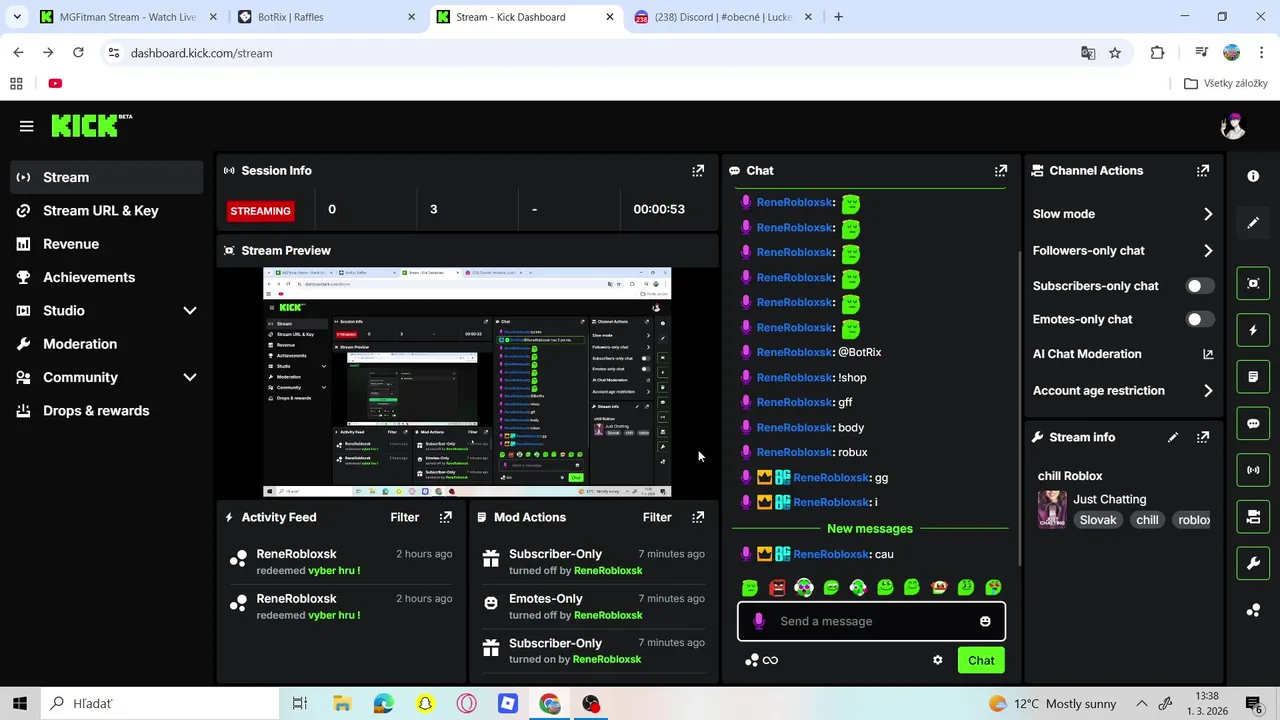Open chat settings gear icon
The image size is (1280, 720).
938,660
